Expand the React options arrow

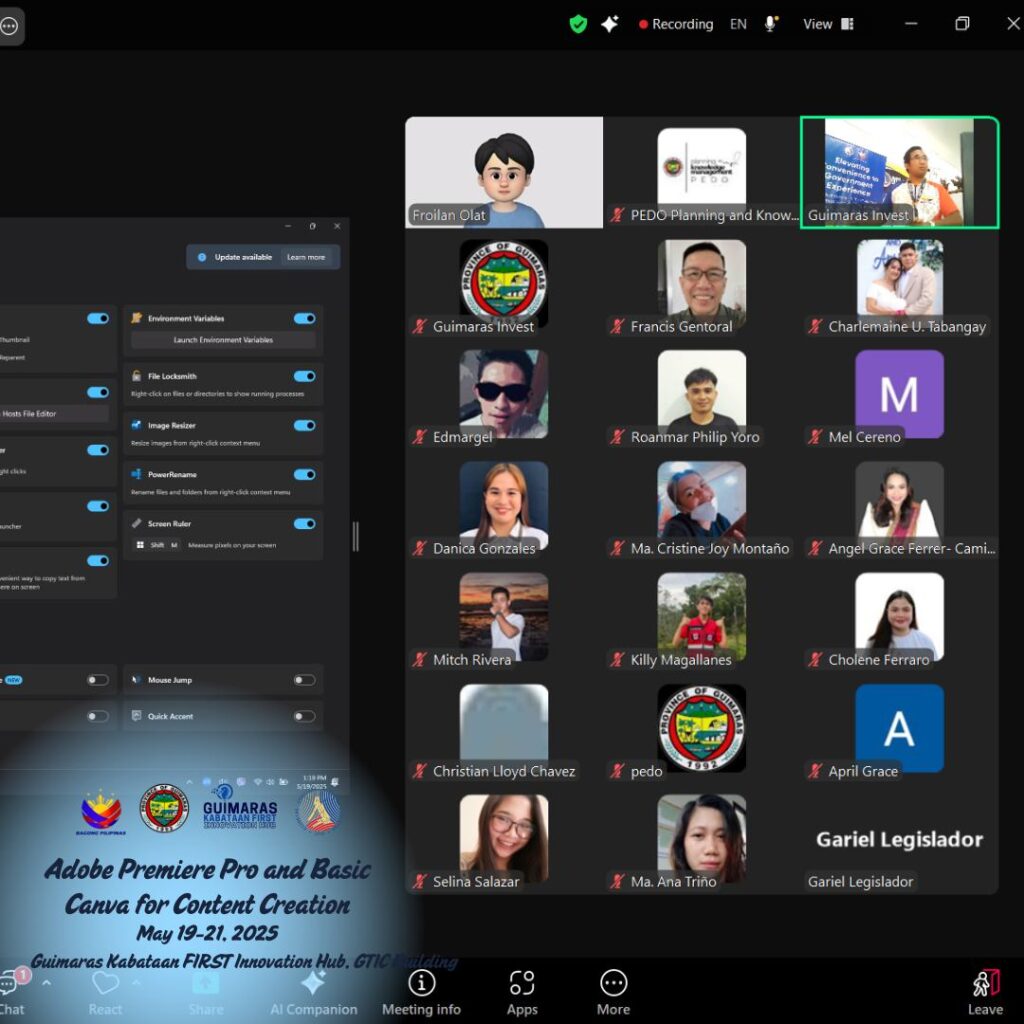coord(137,982)
